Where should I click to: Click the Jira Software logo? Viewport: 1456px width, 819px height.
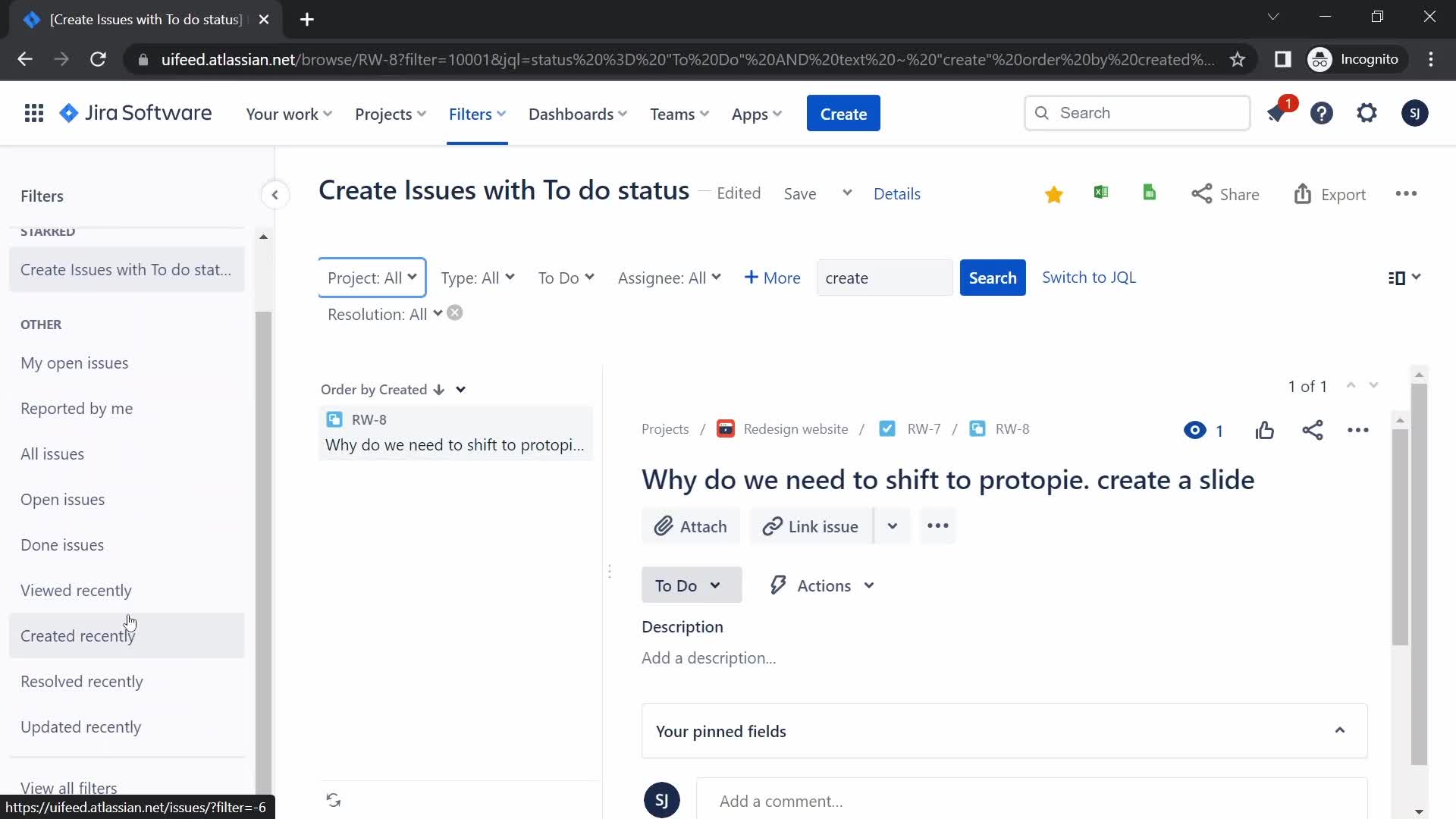click(x=136, y=114)
